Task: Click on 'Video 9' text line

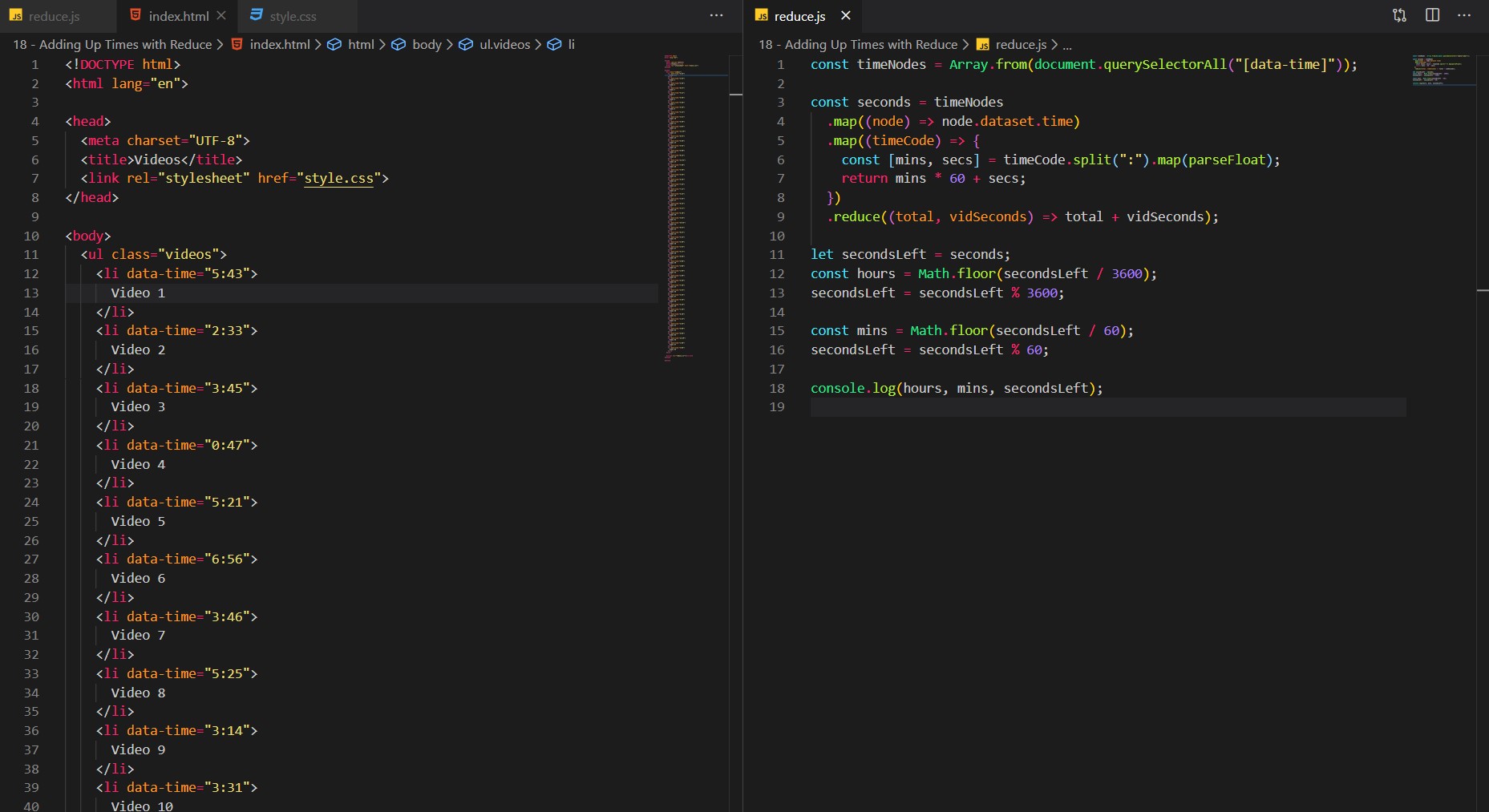Action: pos(138,749)
